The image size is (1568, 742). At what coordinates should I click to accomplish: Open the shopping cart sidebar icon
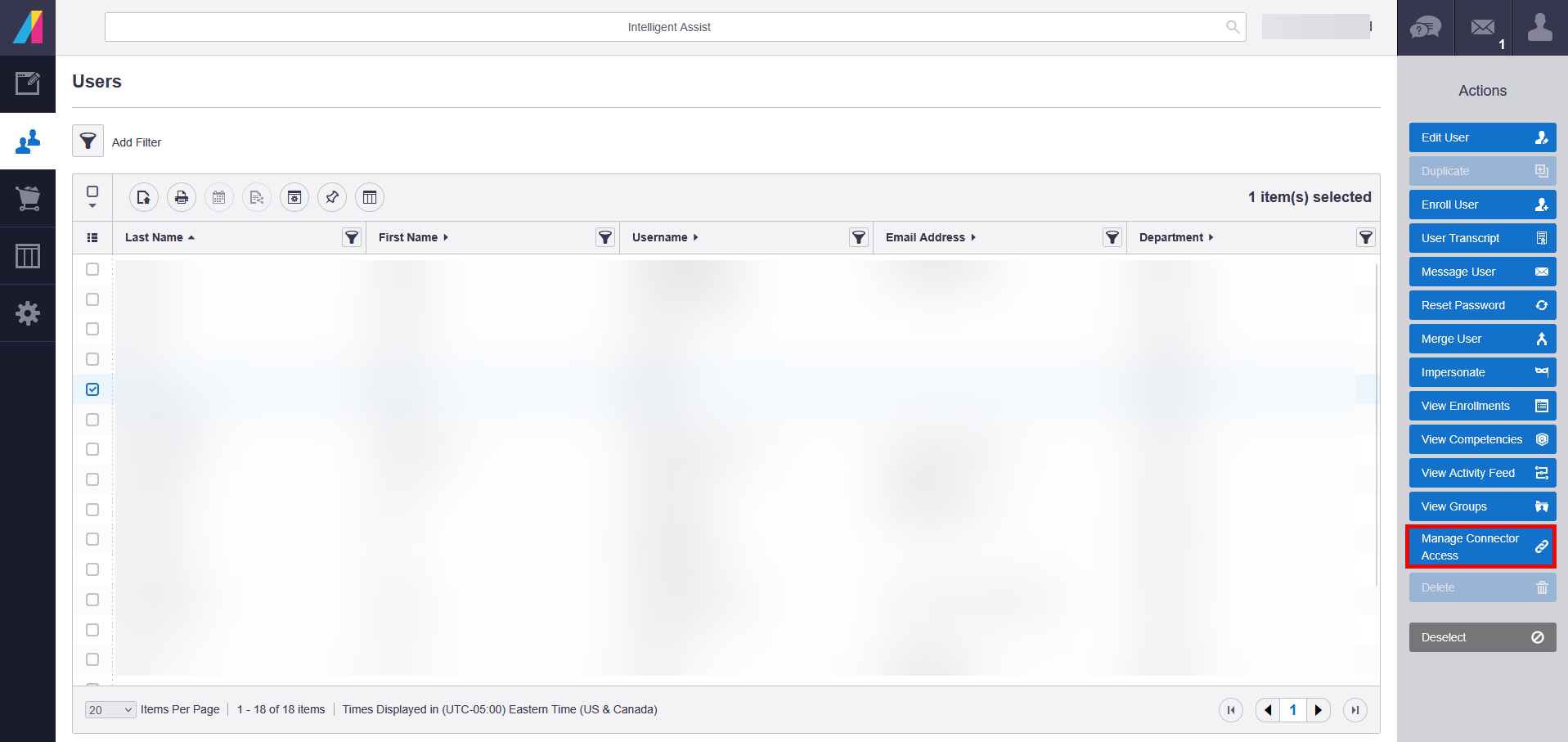click(x=28, y=199)
